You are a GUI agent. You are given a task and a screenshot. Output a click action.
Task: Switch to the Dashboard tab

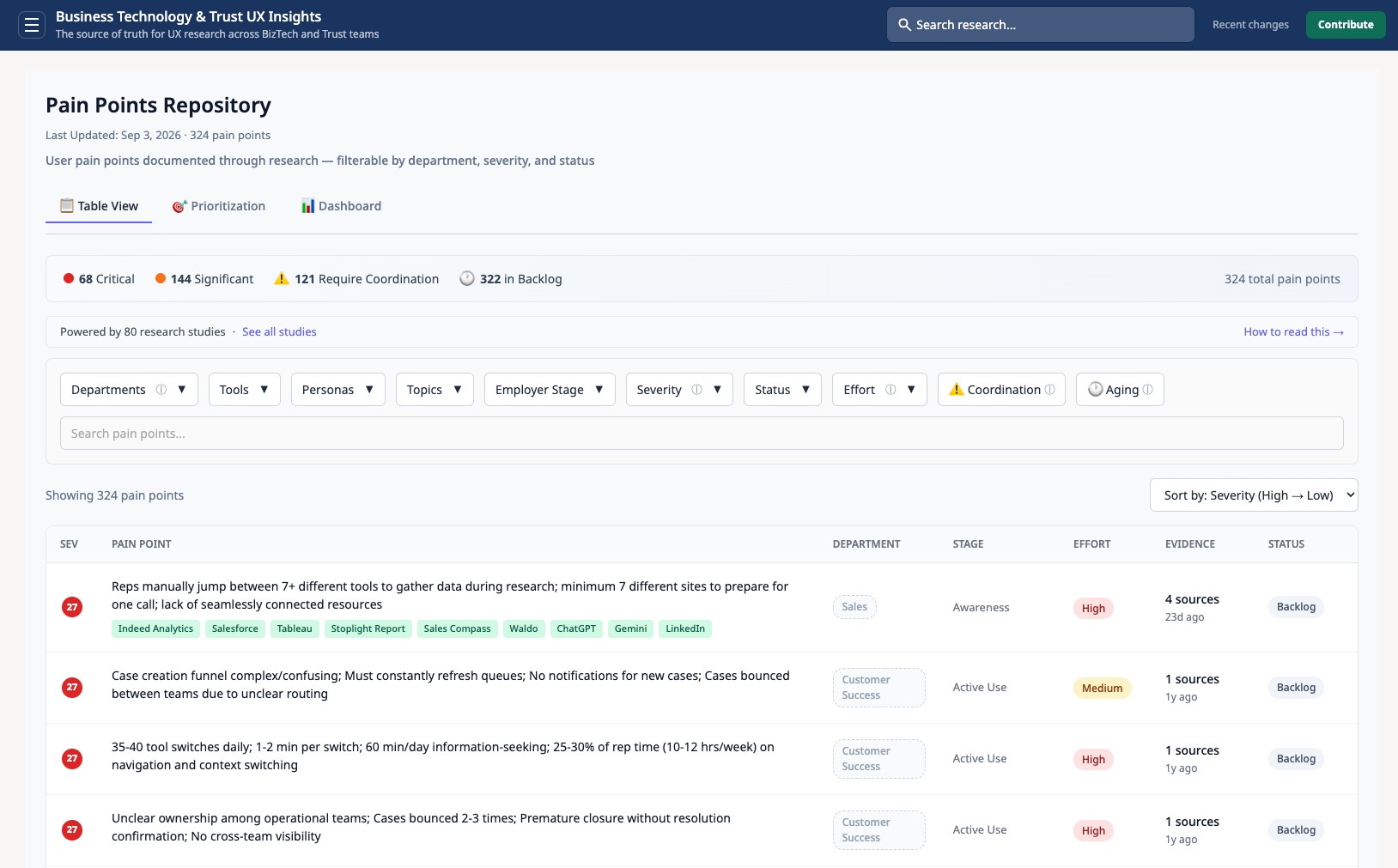click(x=341, y=206)
